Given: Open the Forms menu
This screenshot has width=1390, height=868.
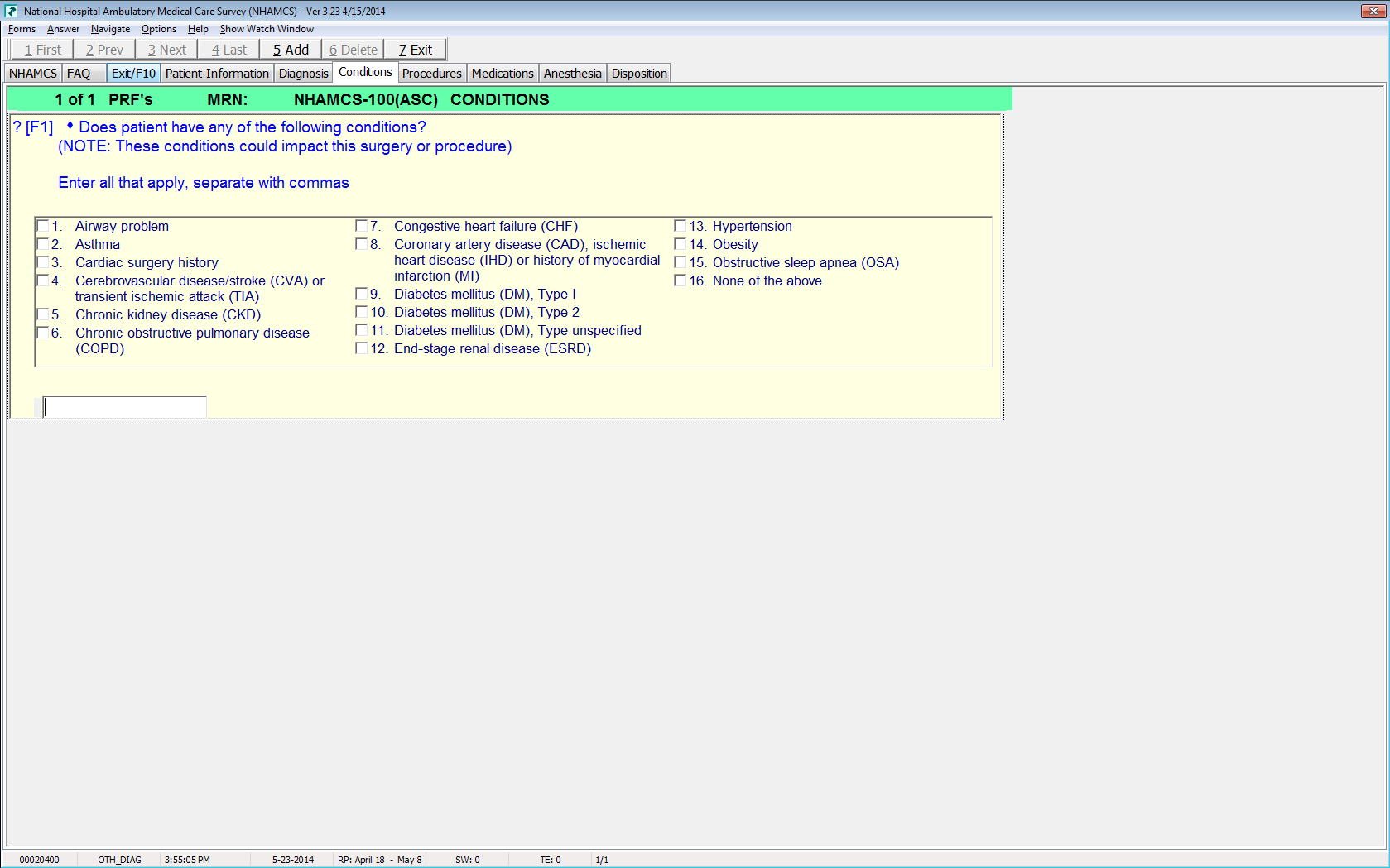Looking at the screenshot, I should click(x=22, y=29).
